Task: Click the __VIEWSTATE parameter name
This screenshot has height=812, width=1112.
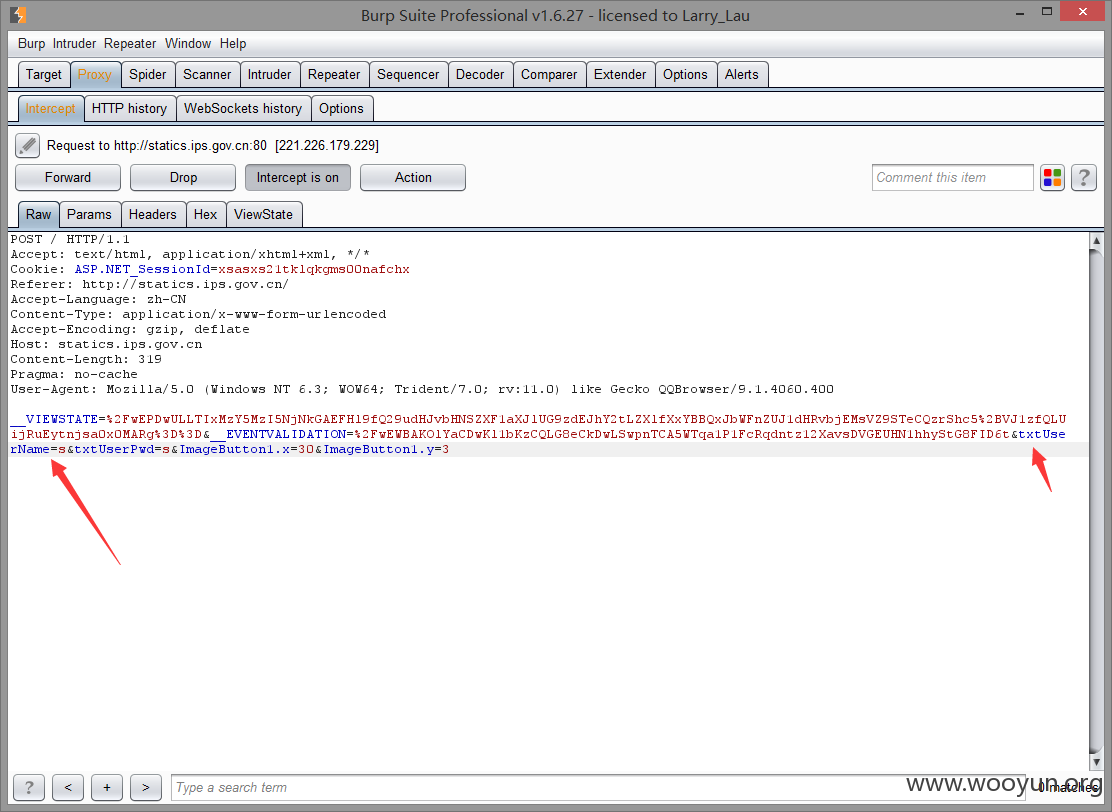Action: 54,419
